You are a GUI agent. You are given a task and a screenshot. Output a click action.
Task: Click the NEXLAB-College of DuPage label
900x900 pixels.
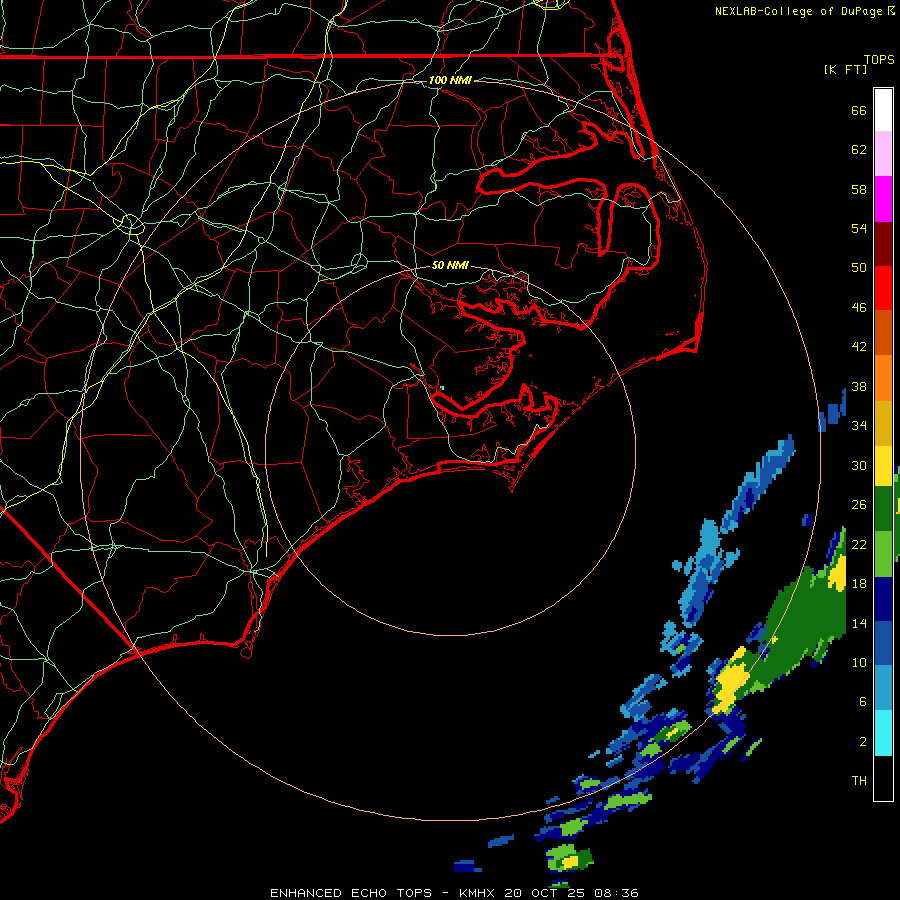click(798, 11)
